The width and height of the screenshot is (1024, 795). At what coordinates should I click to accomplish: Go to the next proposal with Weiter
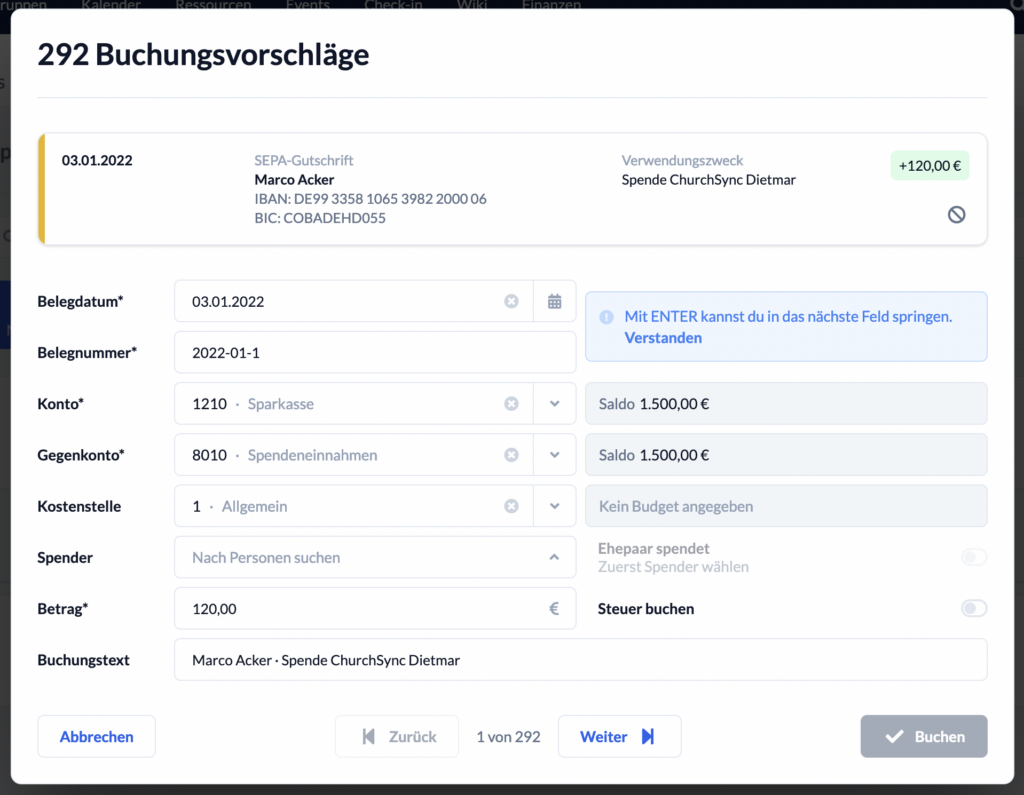[x=619, y=736]
